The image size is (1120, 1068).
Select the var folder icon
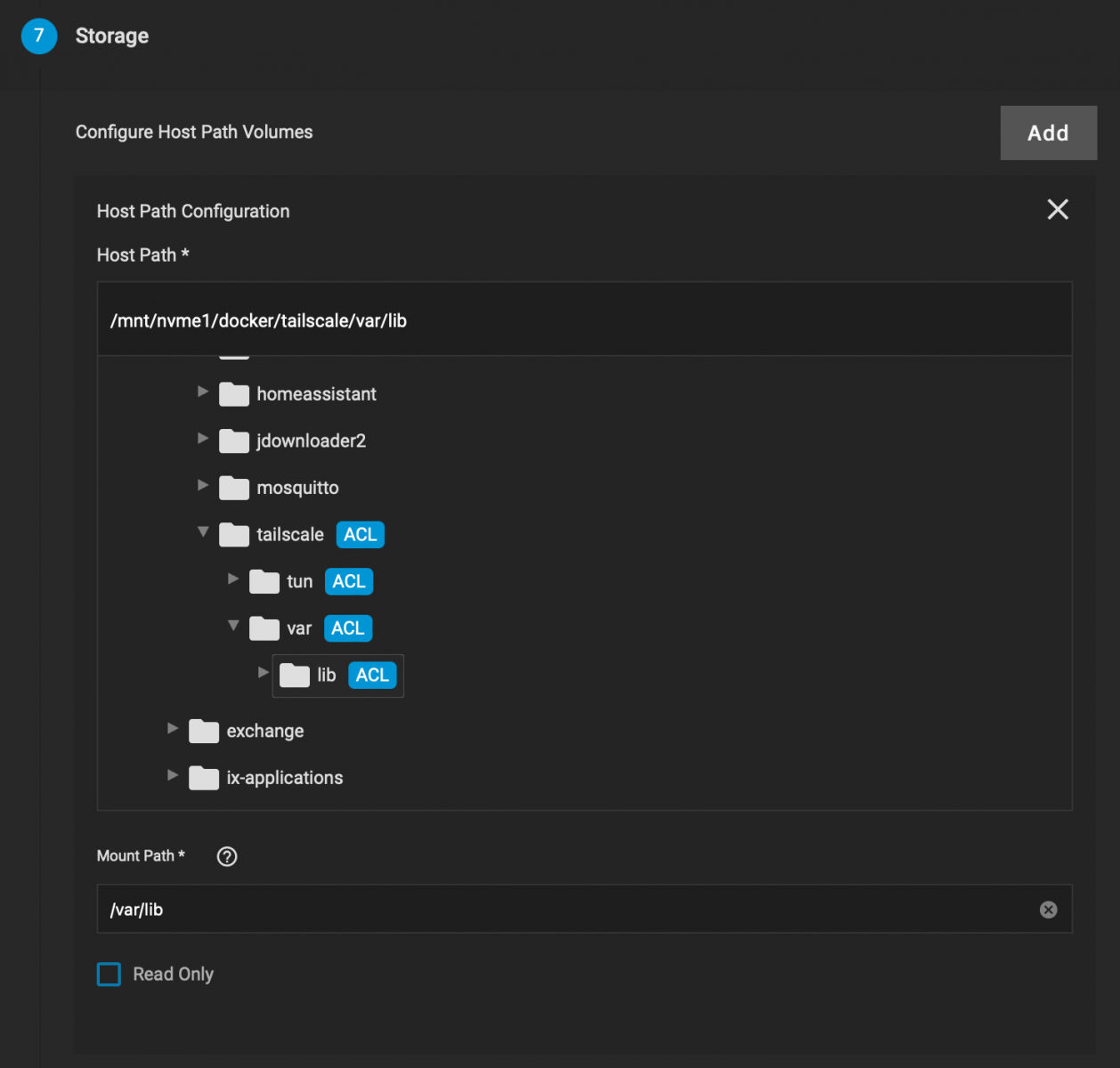point(264,628)
